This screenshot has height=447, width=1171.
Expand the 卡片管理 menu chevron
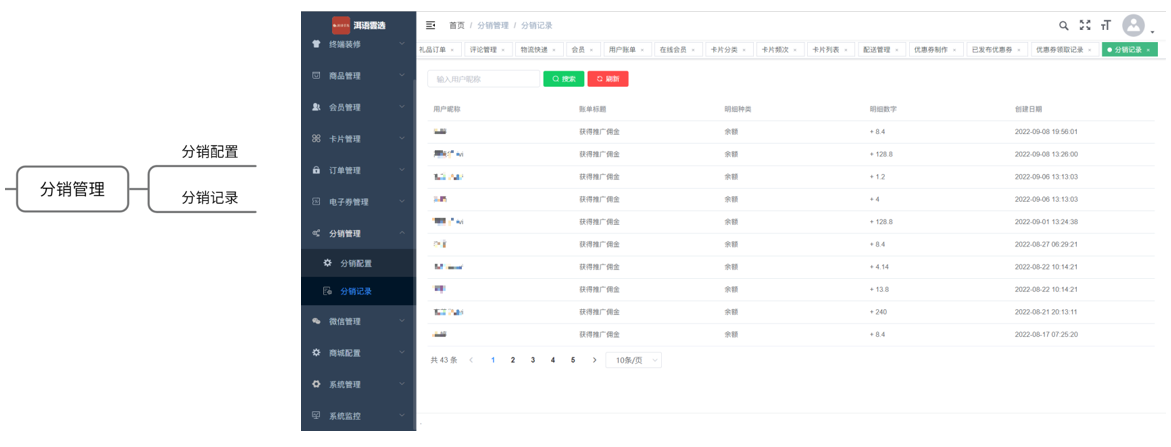402,139
